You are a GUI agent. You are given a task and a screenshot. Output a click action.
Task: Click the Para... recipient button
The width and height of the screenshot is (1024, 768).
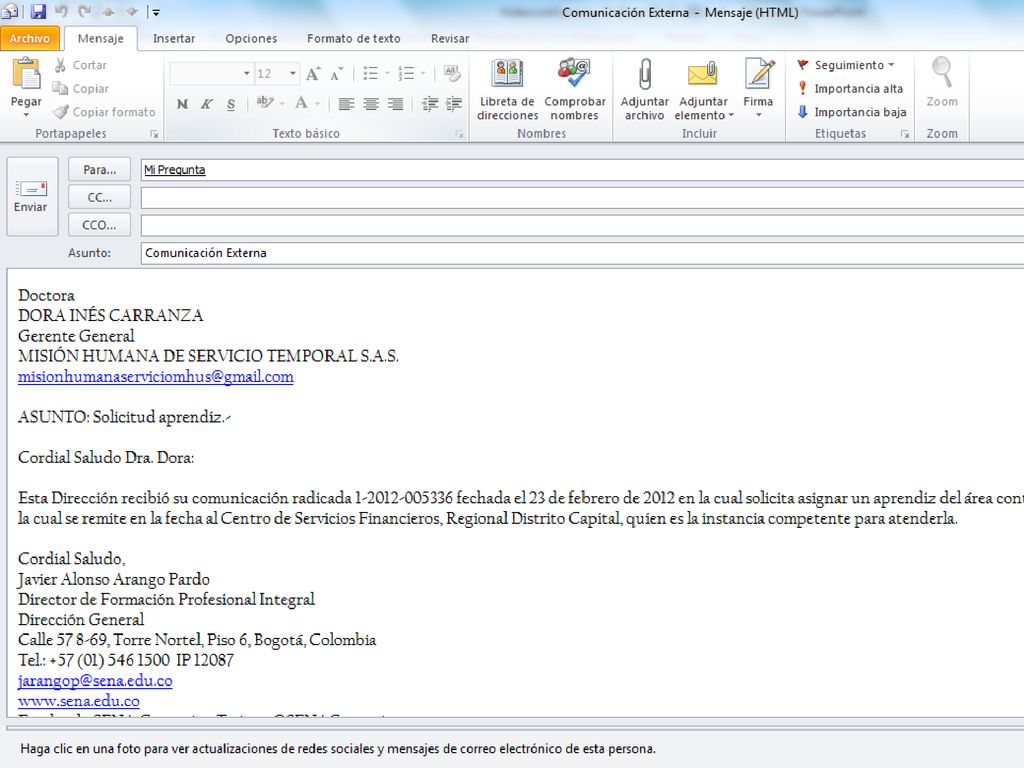click(x=99, y=170)
